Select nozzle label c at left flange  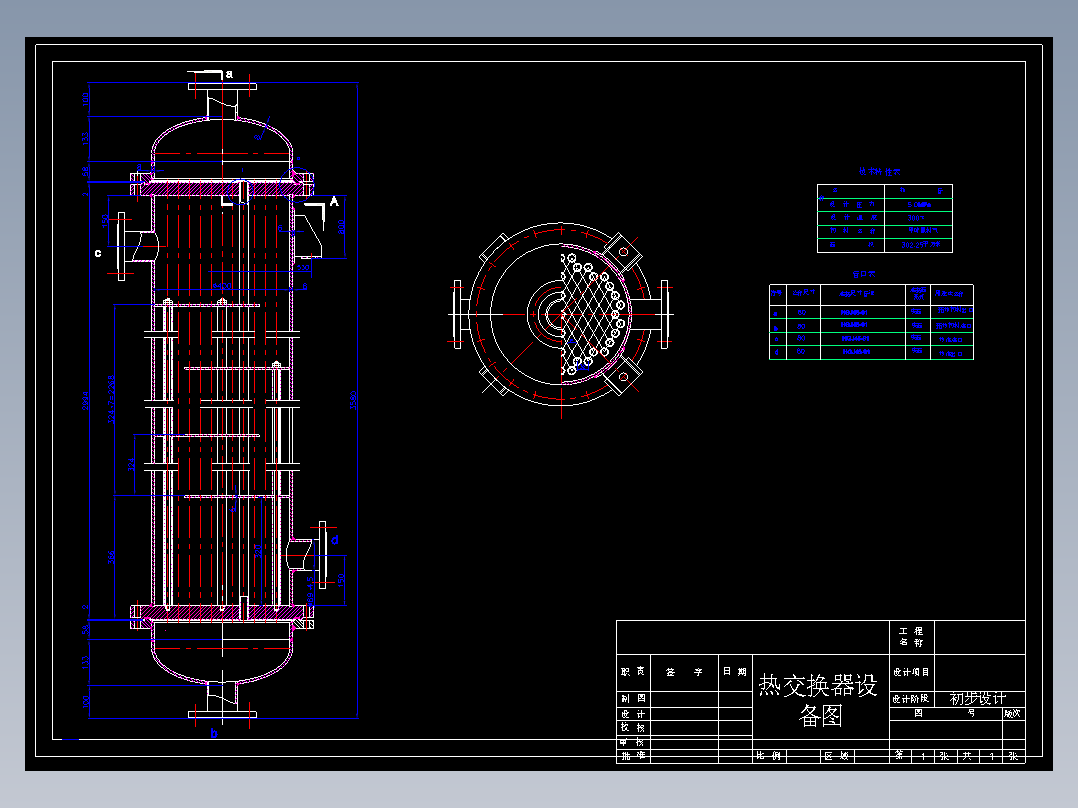pyautogui.click(x=98, y=253)
